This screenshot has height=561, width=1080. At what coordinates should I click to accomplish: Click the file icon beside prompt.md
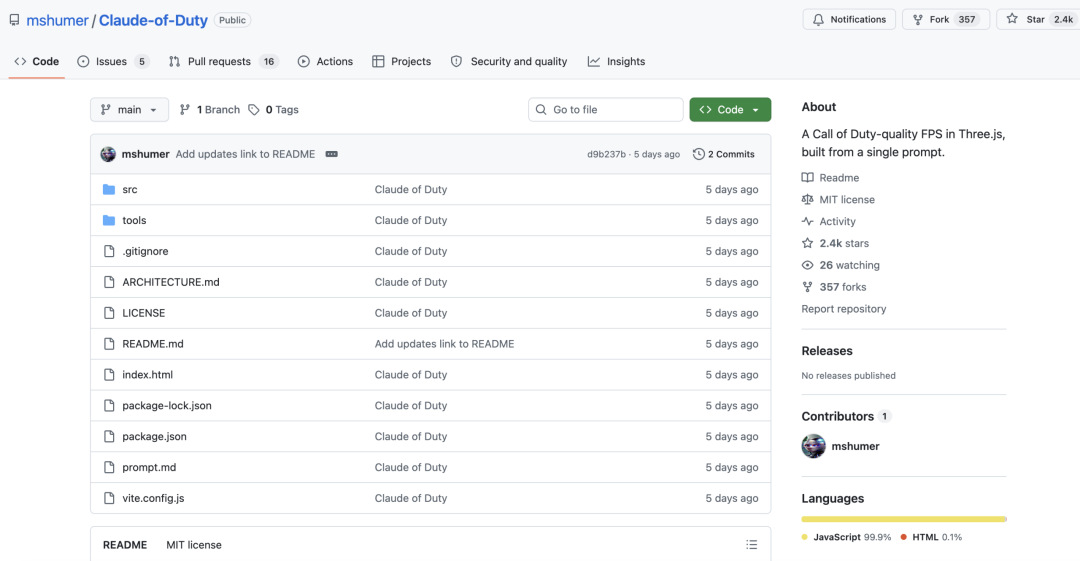[x=109, y=467]
